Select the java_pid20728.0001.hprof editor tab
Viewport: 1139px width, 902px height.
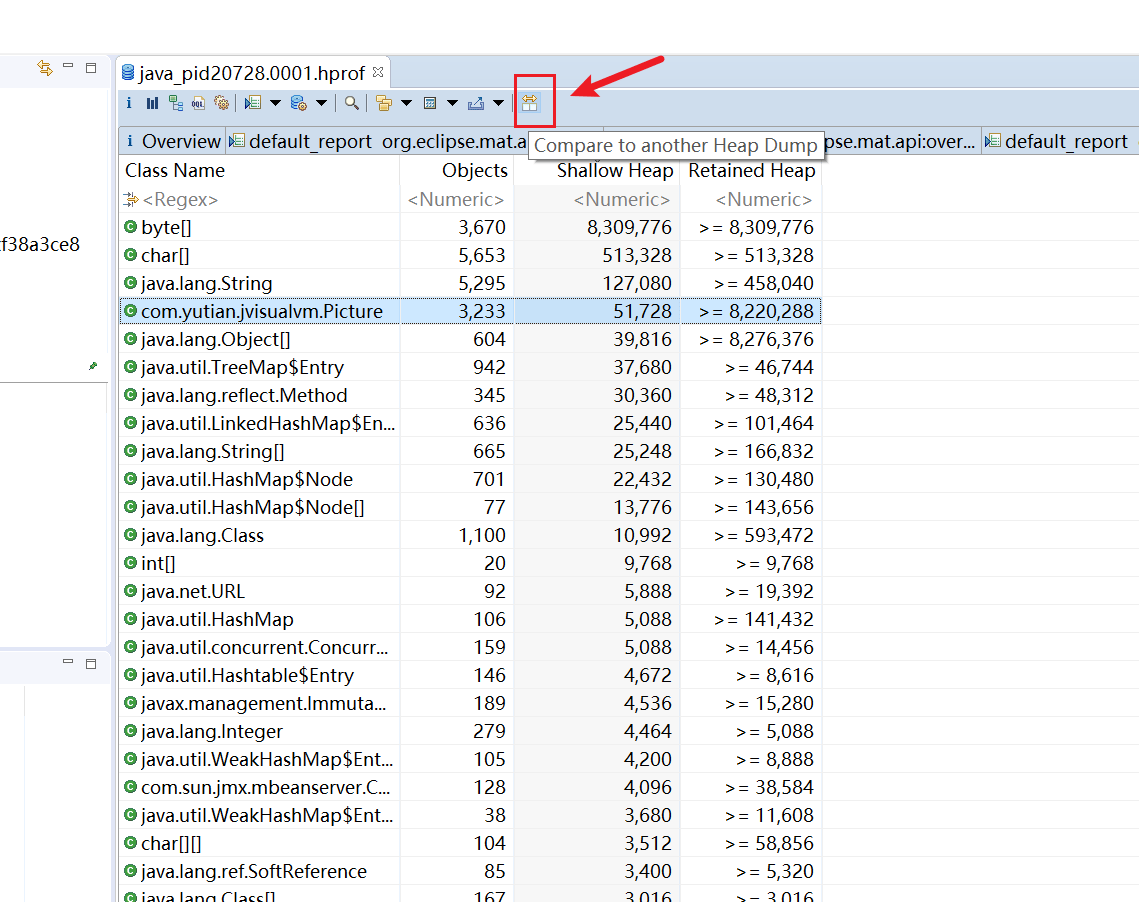[250, 73]
